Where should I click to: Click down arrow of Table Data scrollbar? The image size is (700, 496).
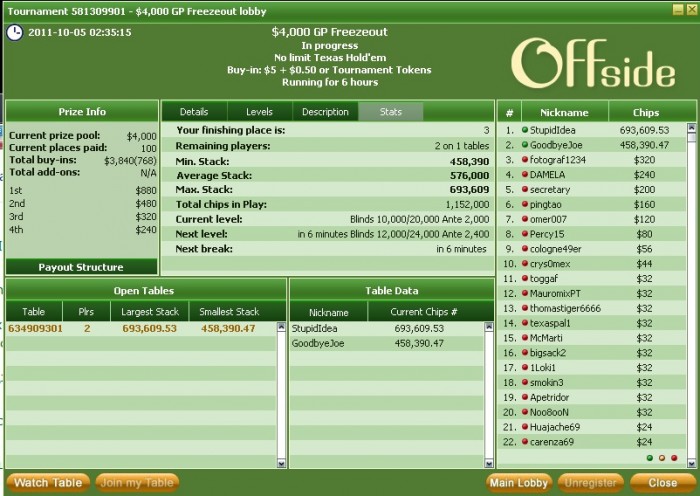[x=489, y=463]
